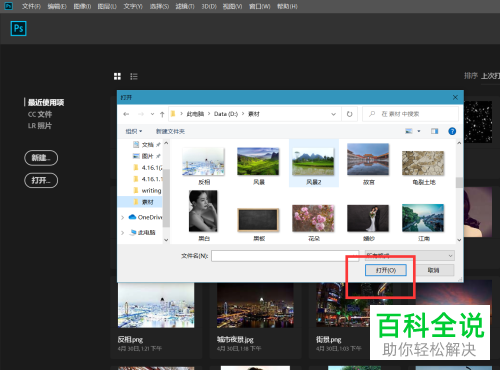Select the 花朵 image thumbnail
Viewport: 500px width, 370px height.
click(313, 218)
